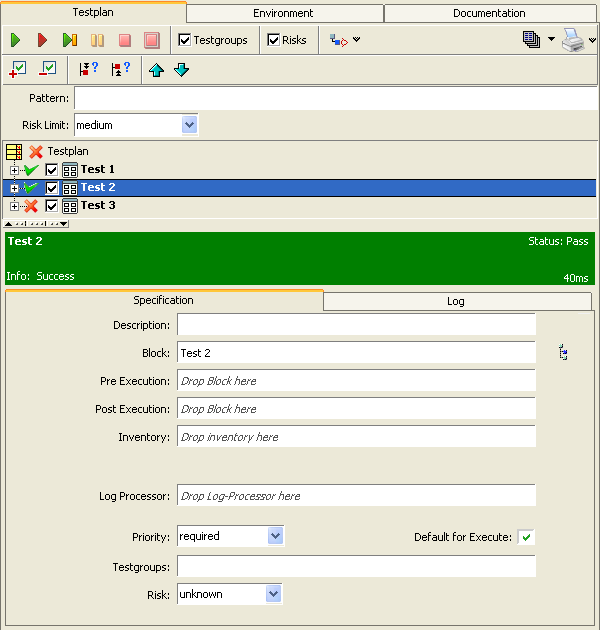Viewport: 600px width, 630px height.
Task: Click the Pattern input field
Action: click(335, 98)
